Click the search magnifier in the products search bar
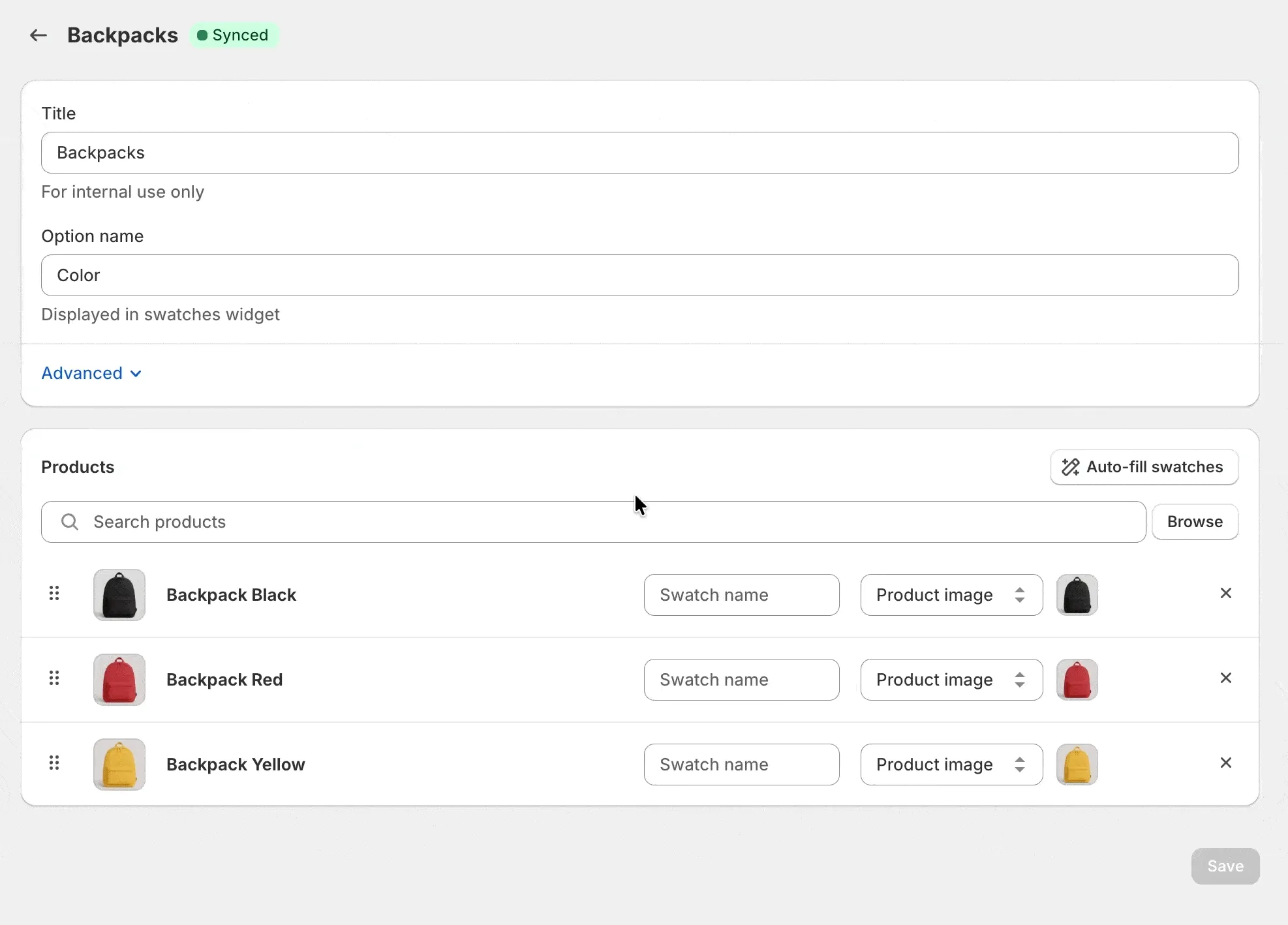The image size is (1288, 925). click(69, 521)
